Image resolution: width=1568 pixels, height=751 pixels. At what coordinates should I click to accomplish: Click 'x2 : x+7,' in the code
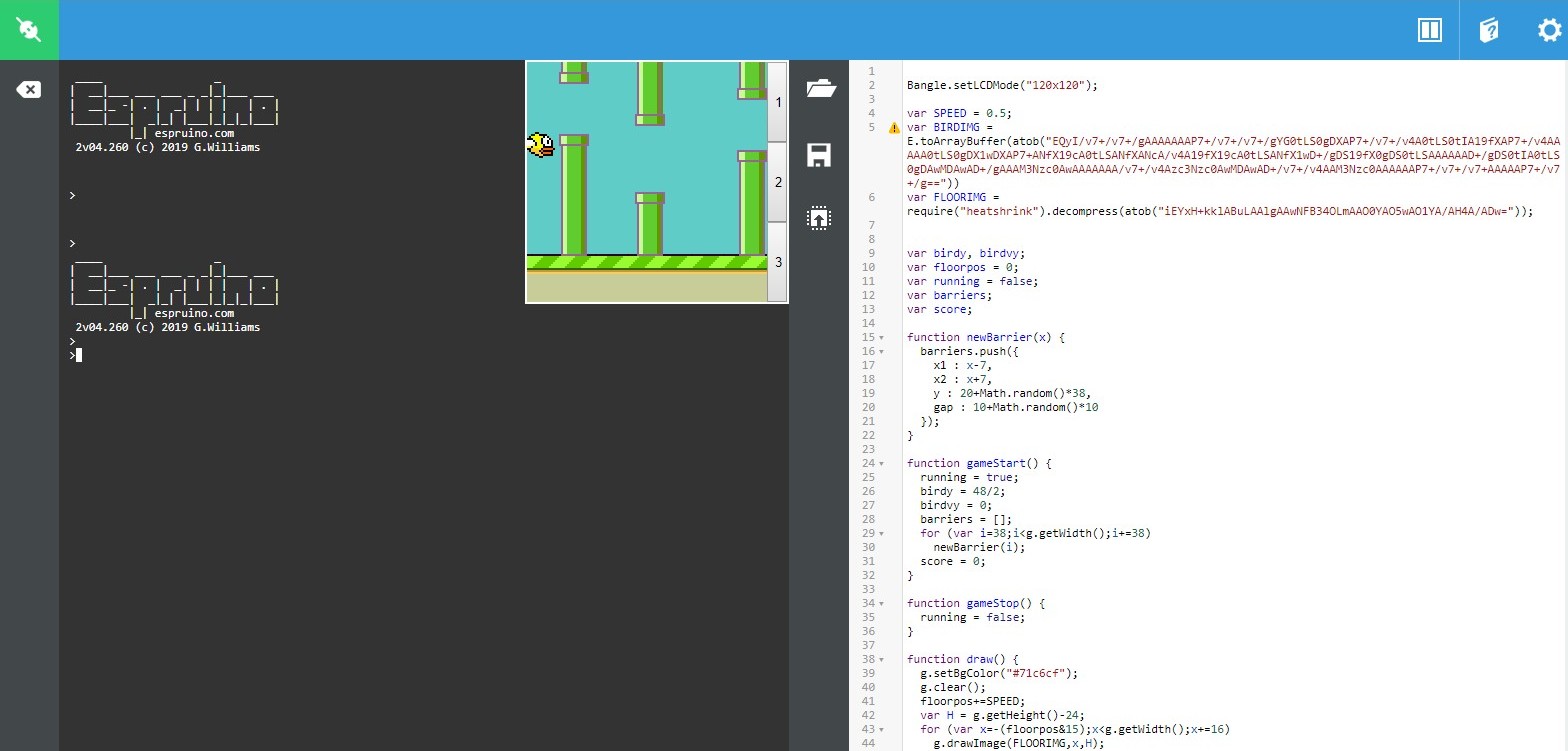pyautogui.click(x=963, y=379)
